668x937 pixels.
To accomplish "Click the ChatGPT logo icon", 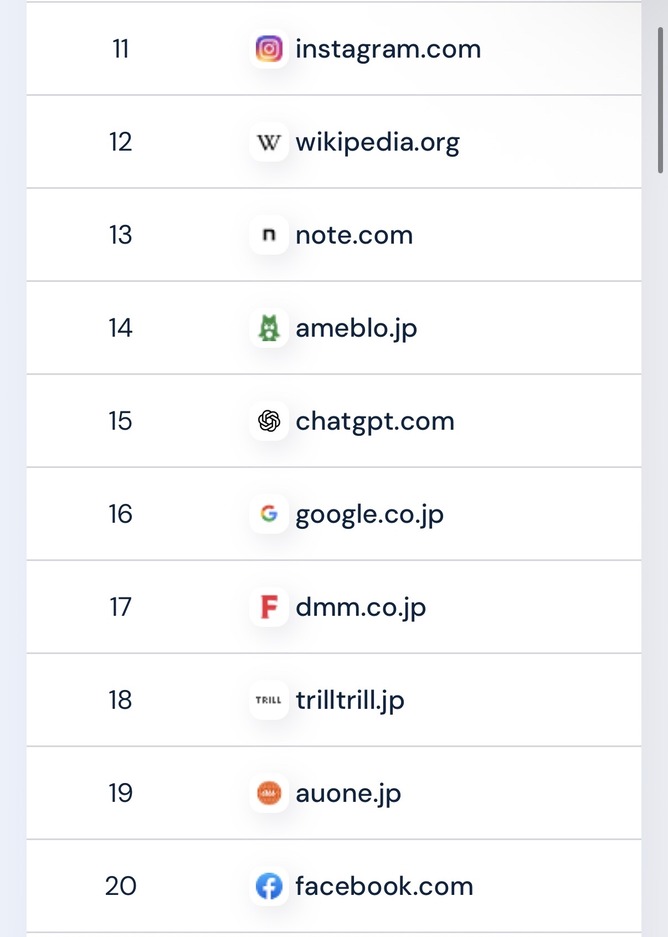I will pos(268,421).
